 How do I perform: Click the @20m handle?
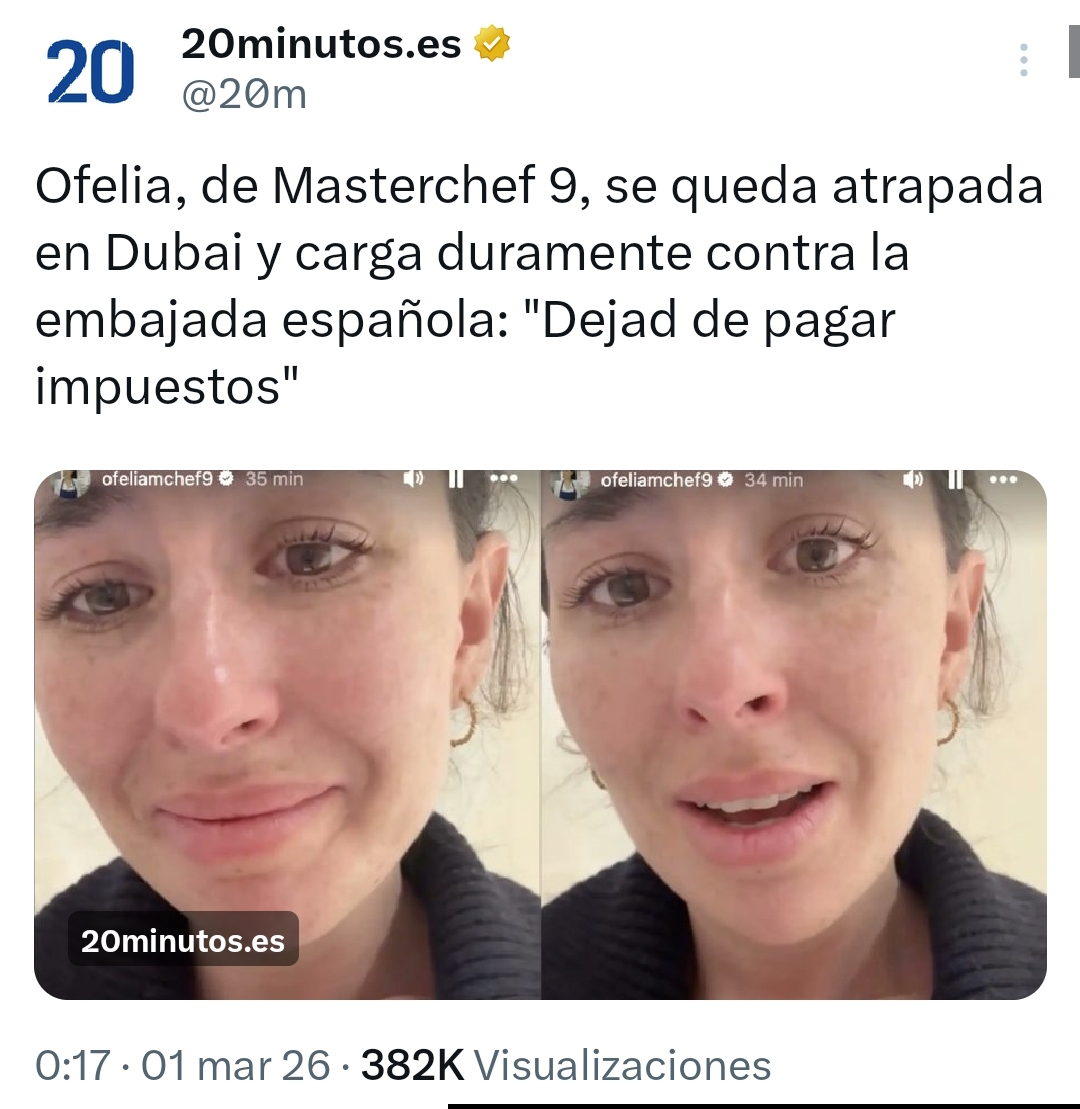244,94
